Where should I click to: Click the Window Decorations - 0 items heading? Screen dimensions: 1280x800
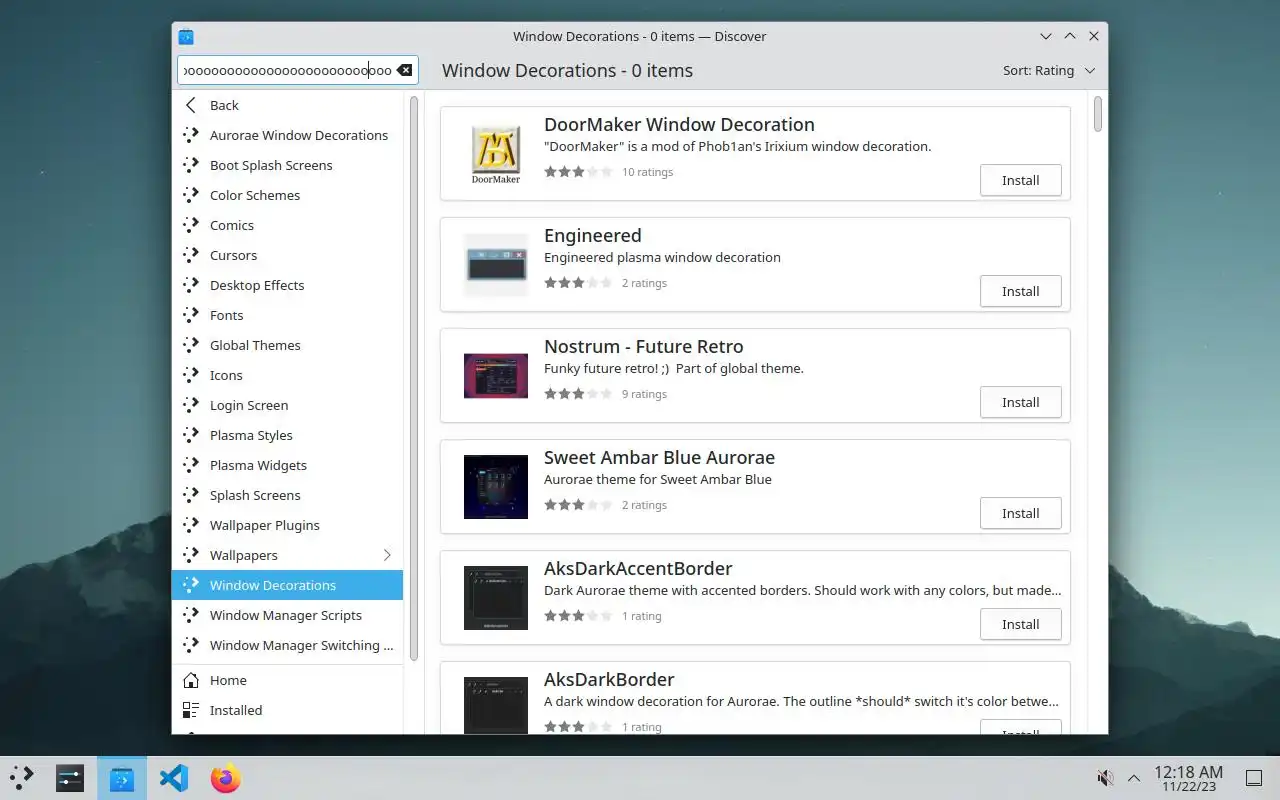pyautogui.click(x=567, y=70)
